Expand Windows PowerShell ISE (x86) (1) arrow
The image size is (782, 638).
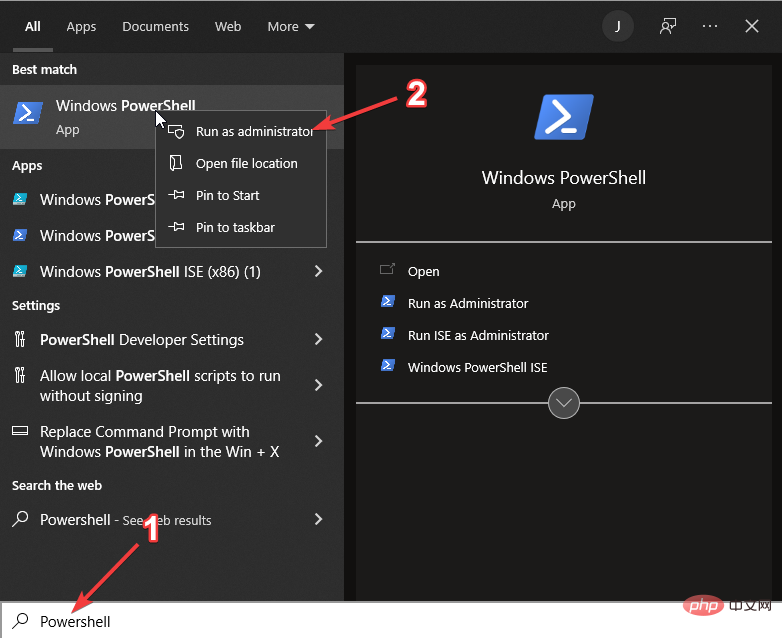318,271
